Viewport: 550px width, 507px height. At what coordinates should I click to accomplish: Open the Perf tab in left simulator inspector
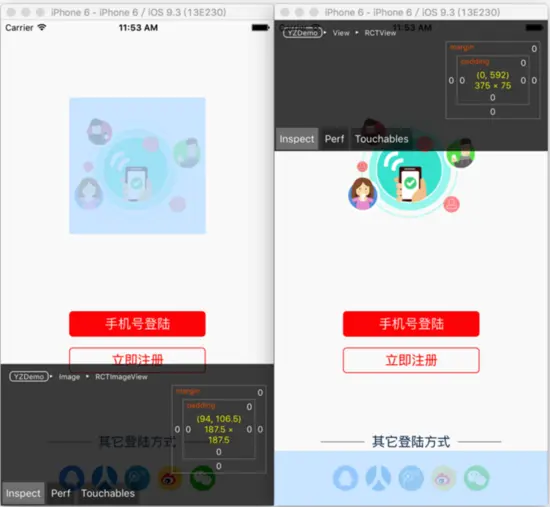pyautogui.click(x=61, y=493)
